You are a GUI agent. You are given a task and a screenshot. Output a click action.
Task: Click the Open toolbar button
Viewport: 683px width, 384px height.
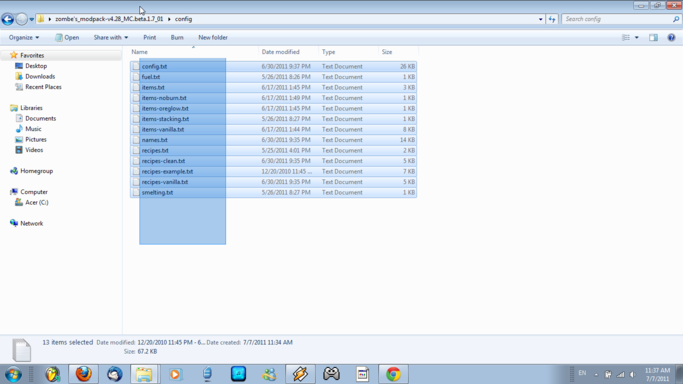pyautogui.click(x=67, y=37)
